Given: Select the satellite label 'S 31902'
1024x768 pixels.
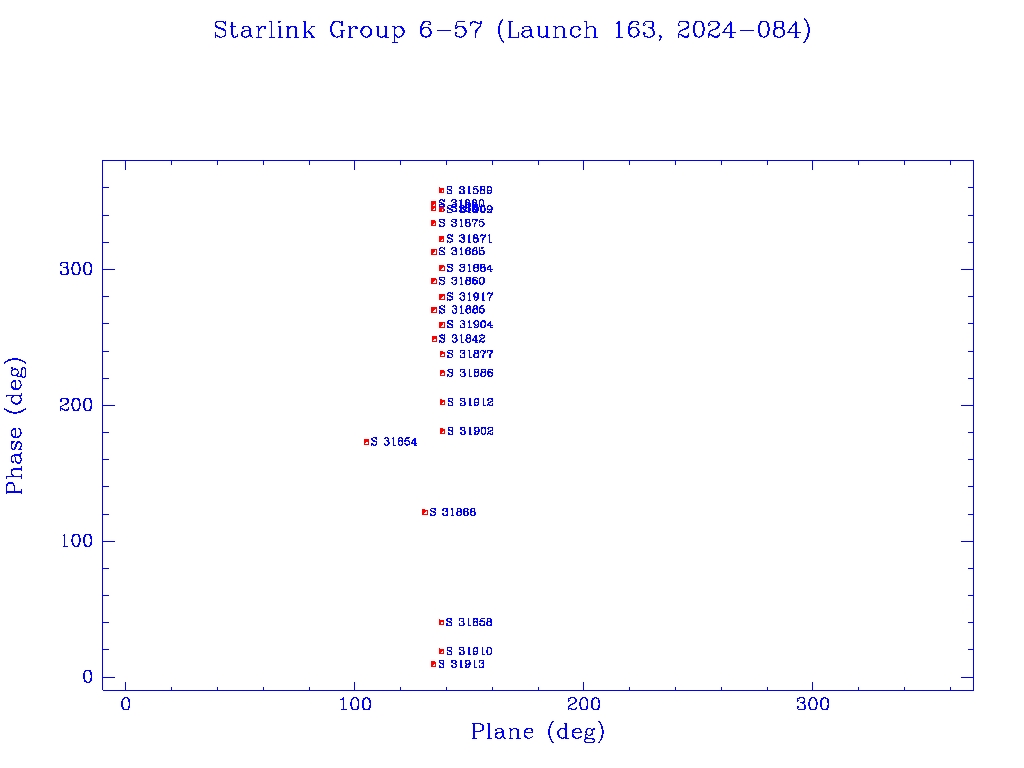Looking at the screenshot, I should (x=470, y=431).
